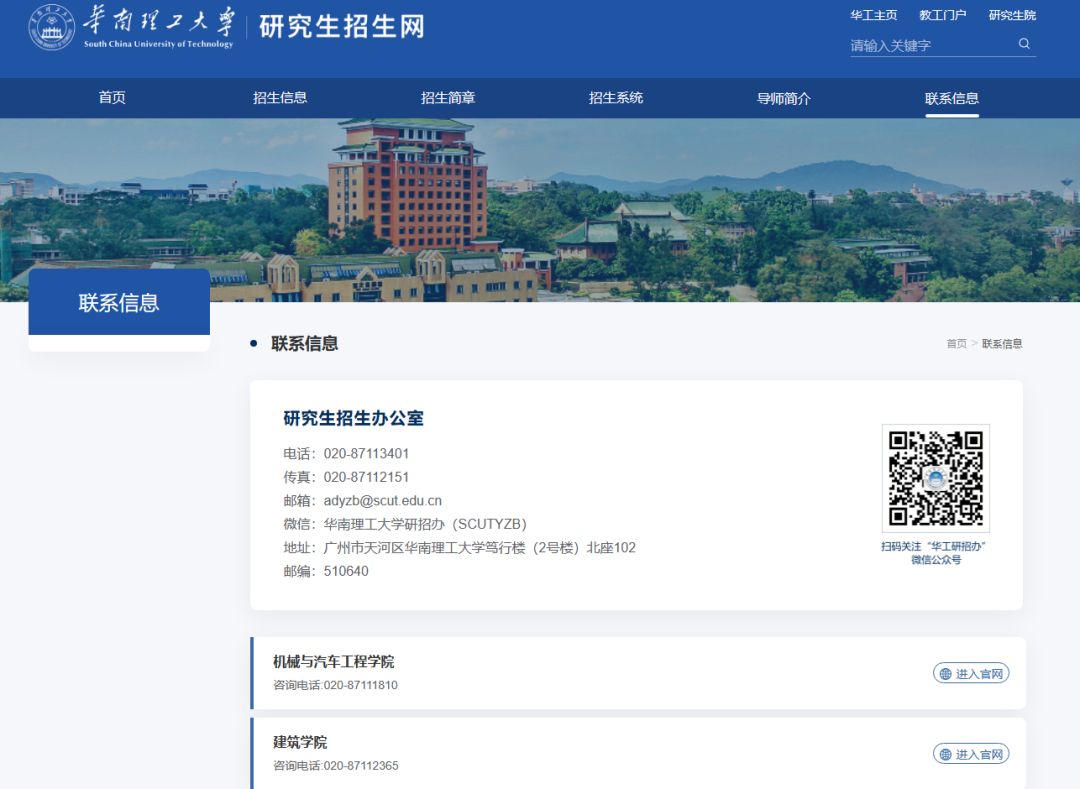Click the 首页 breadcrumb link
This screenshot has width=1080, height=789.
(957, 344)
